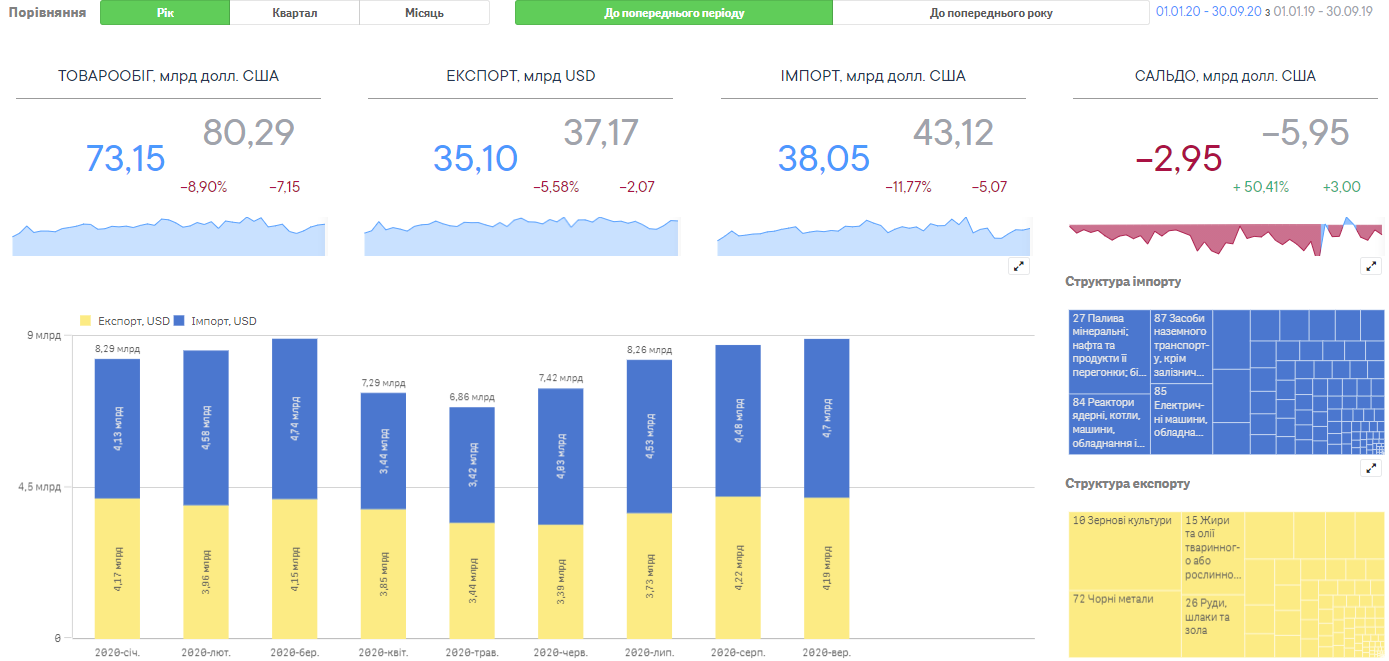Select До попереднього року option

991,13
